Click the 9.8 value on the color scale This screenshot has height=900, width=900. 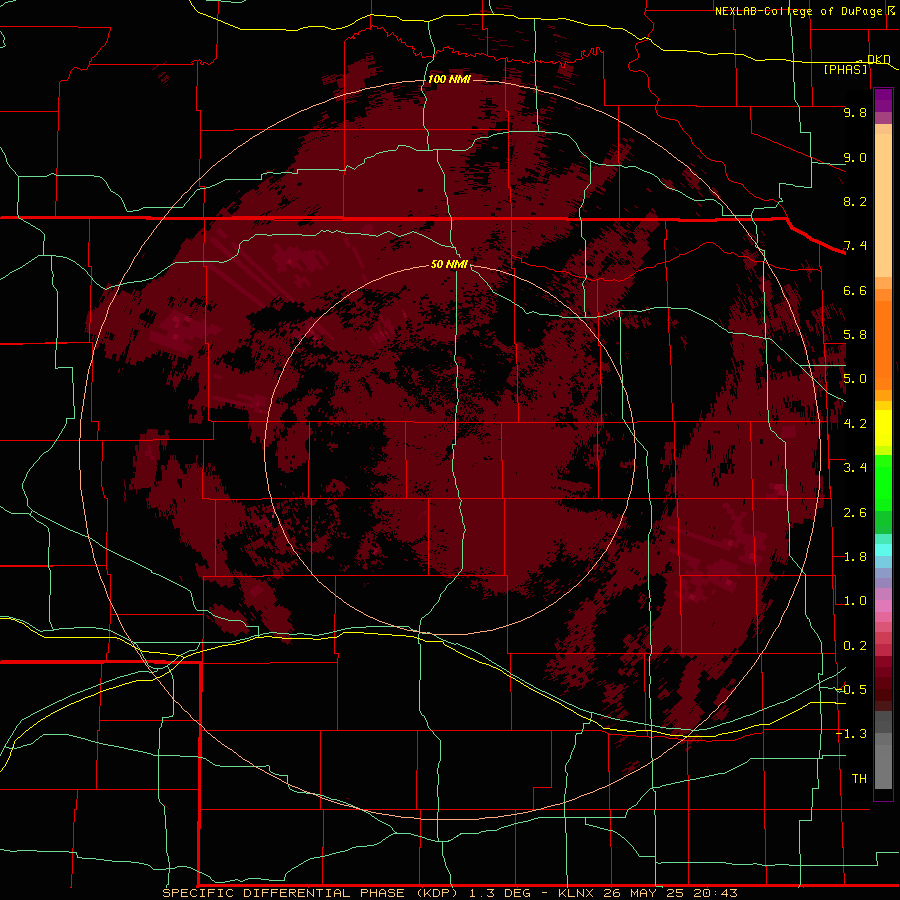tap(855, 112)
